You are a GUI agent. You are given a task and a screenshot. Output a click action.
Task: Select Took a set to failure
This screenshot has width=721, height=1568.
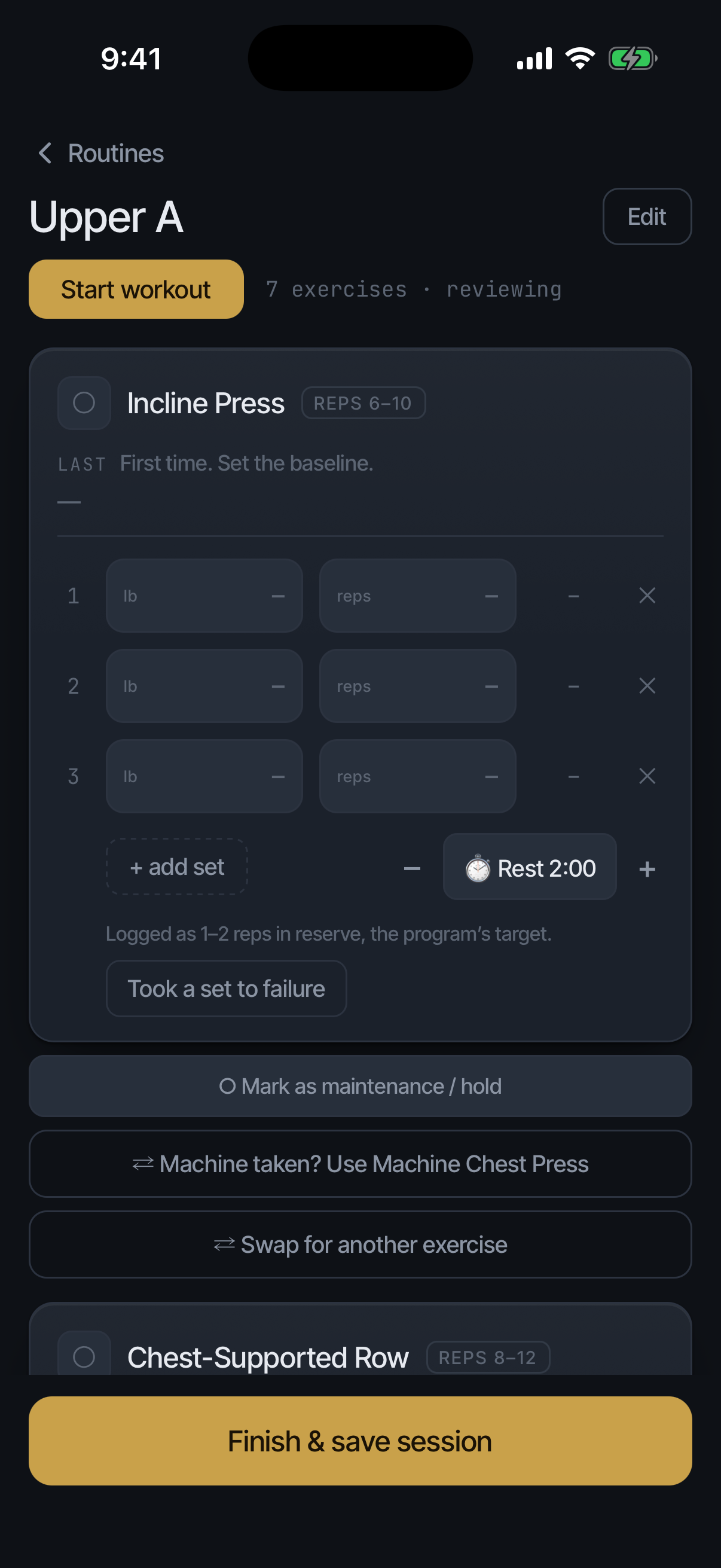click(227, 989)
